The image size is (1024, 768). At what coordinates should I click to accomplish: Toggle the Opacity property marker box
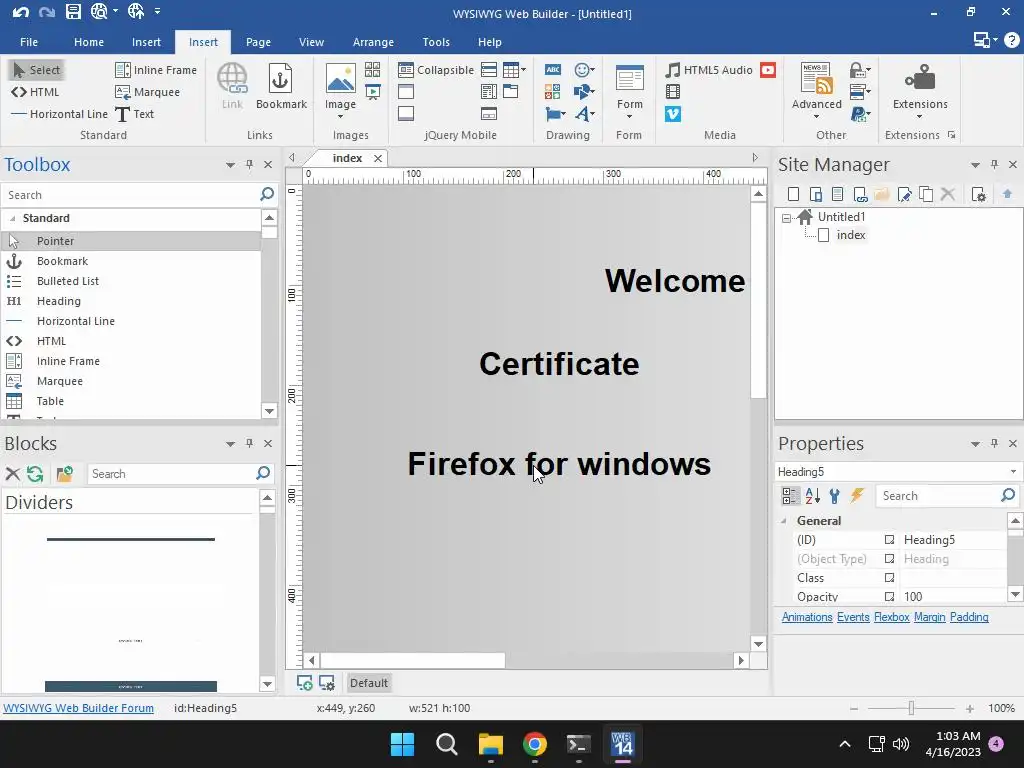click(x=889, y=596)
